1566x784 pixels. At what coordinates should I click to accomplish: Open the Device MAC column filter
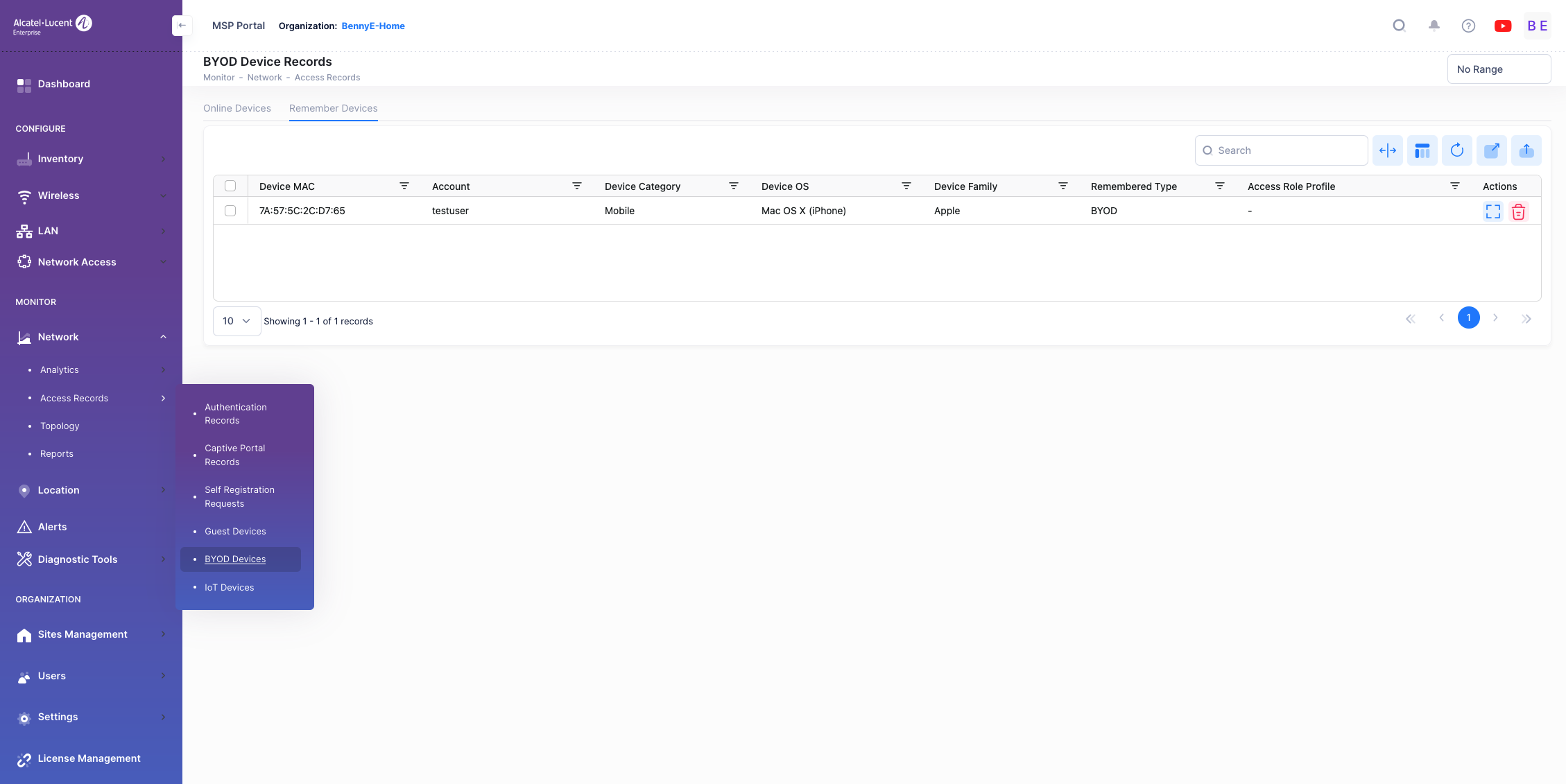pos(404,186)
